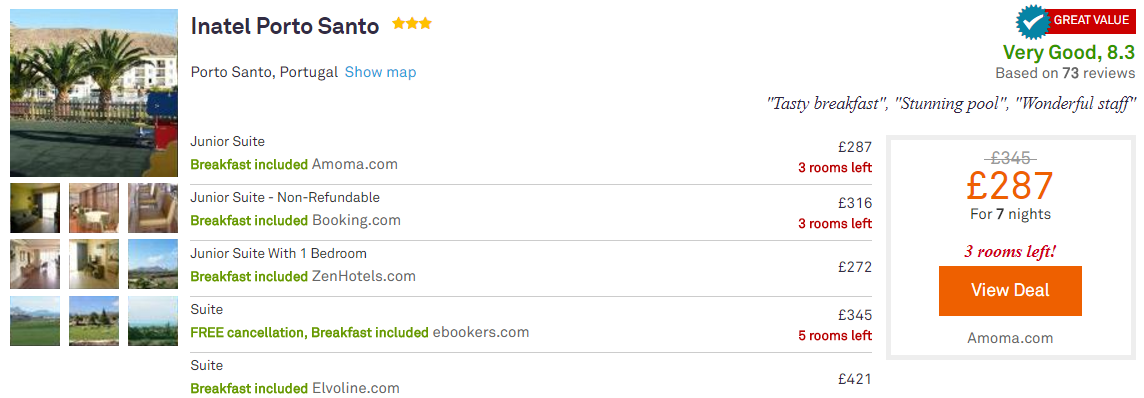The height and width of the screenshot is (398, 1144).
Task: Click the Based on 73 reviews text
Action: [1065, 73]
